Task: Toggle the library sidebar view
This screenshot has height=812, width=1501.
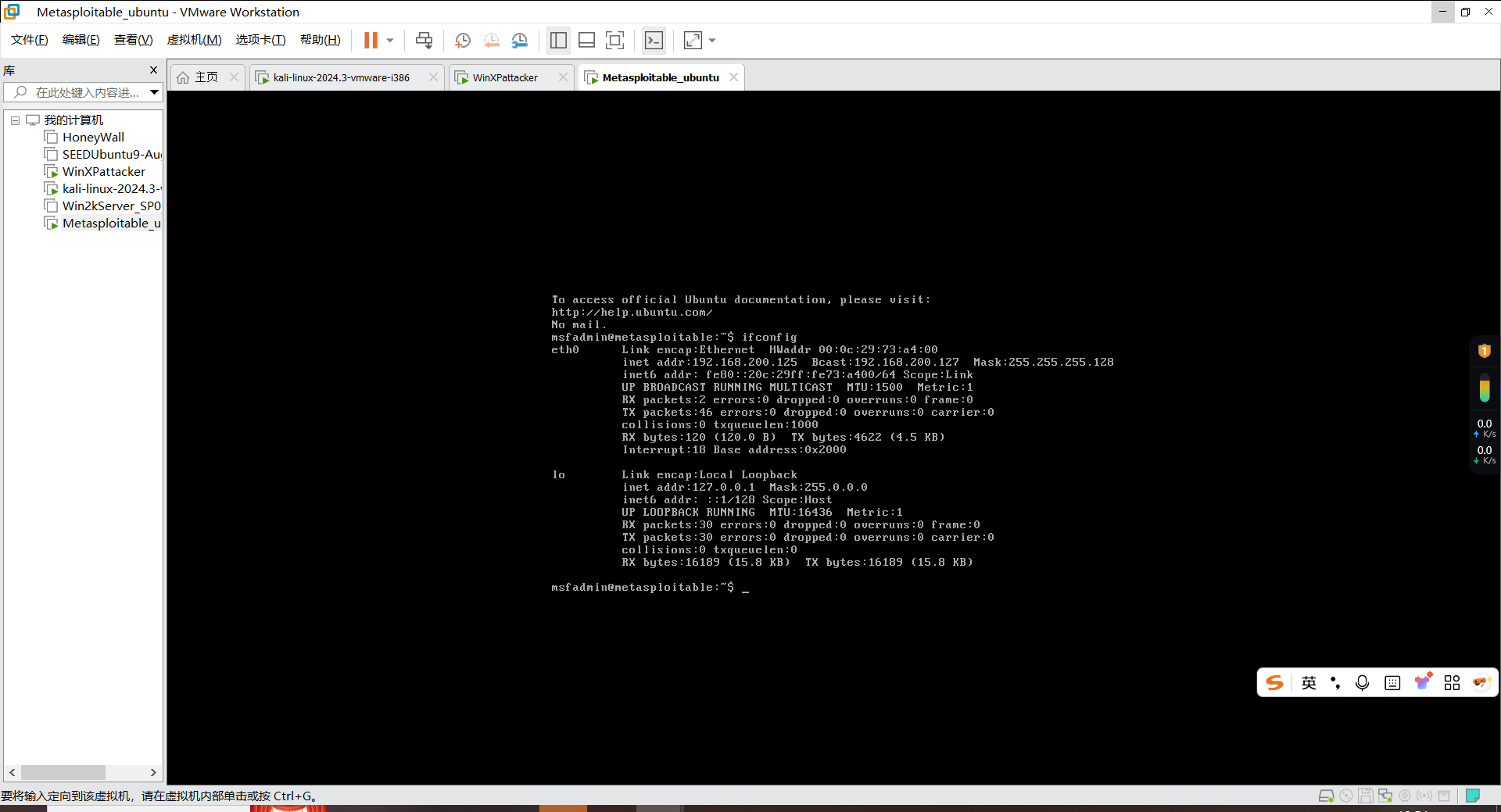Action: (x=558, y=41)
